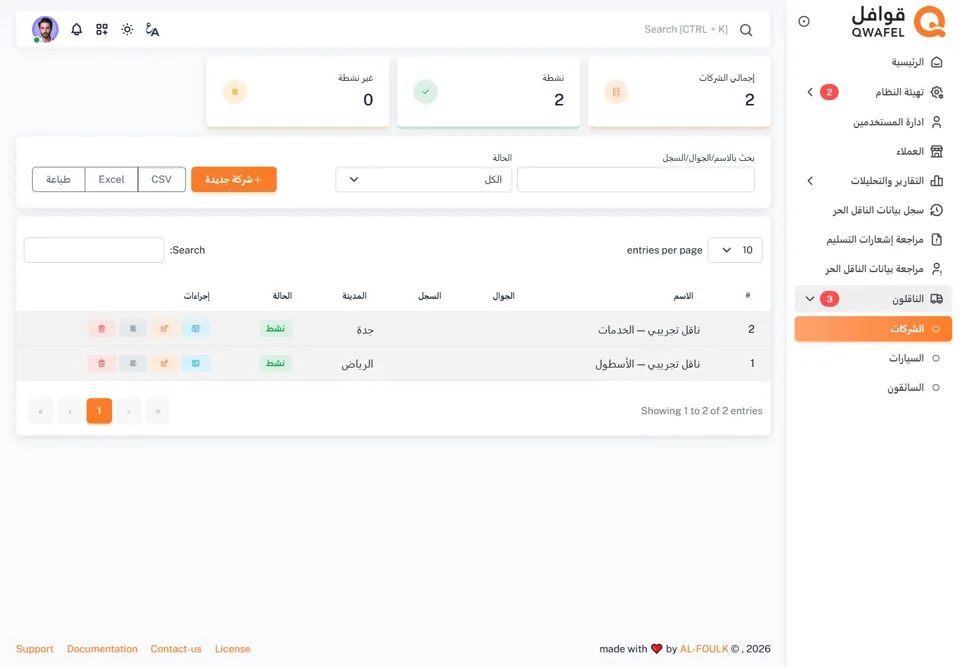The width and height of the screenshot is (960, 667).
Task: Open the language switcher icon
Action: tap(152, 29)
